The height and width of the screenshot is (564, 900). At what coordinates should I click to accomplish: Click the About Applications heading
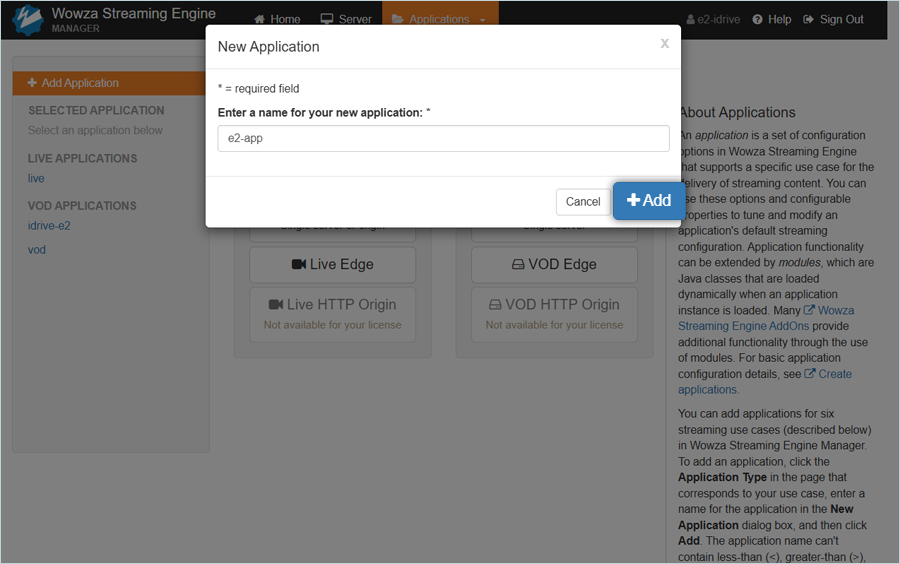click(x=737, y=112)
